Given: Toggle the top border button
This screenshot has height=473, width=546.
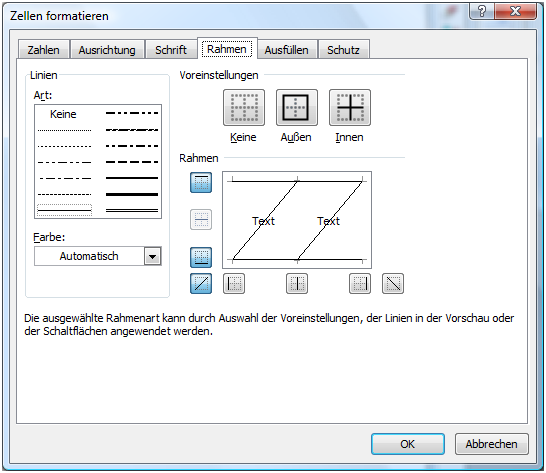Looking at the screenshot, I should tap(201, 183).
